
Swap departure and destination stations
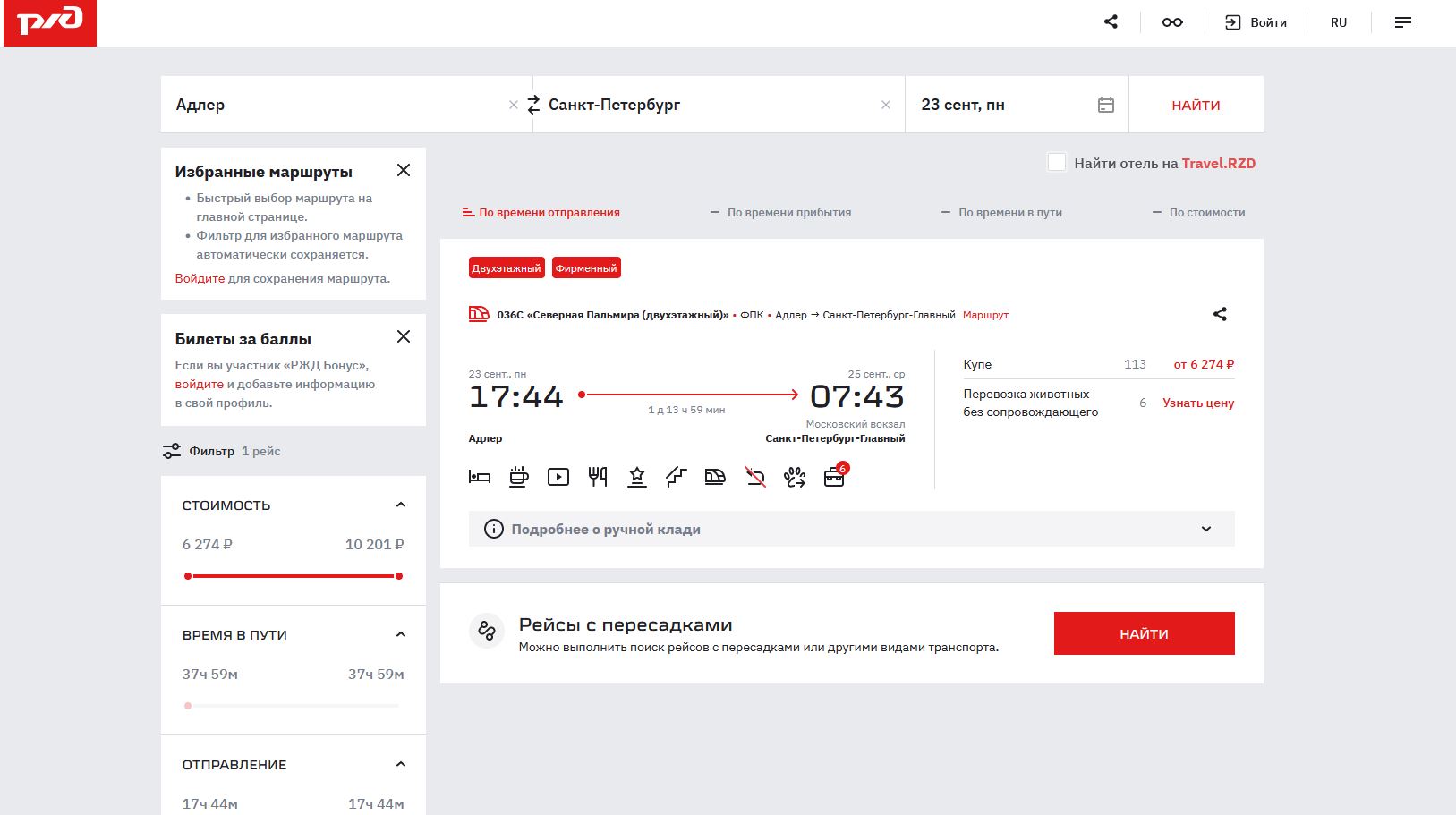coord(533,105)
